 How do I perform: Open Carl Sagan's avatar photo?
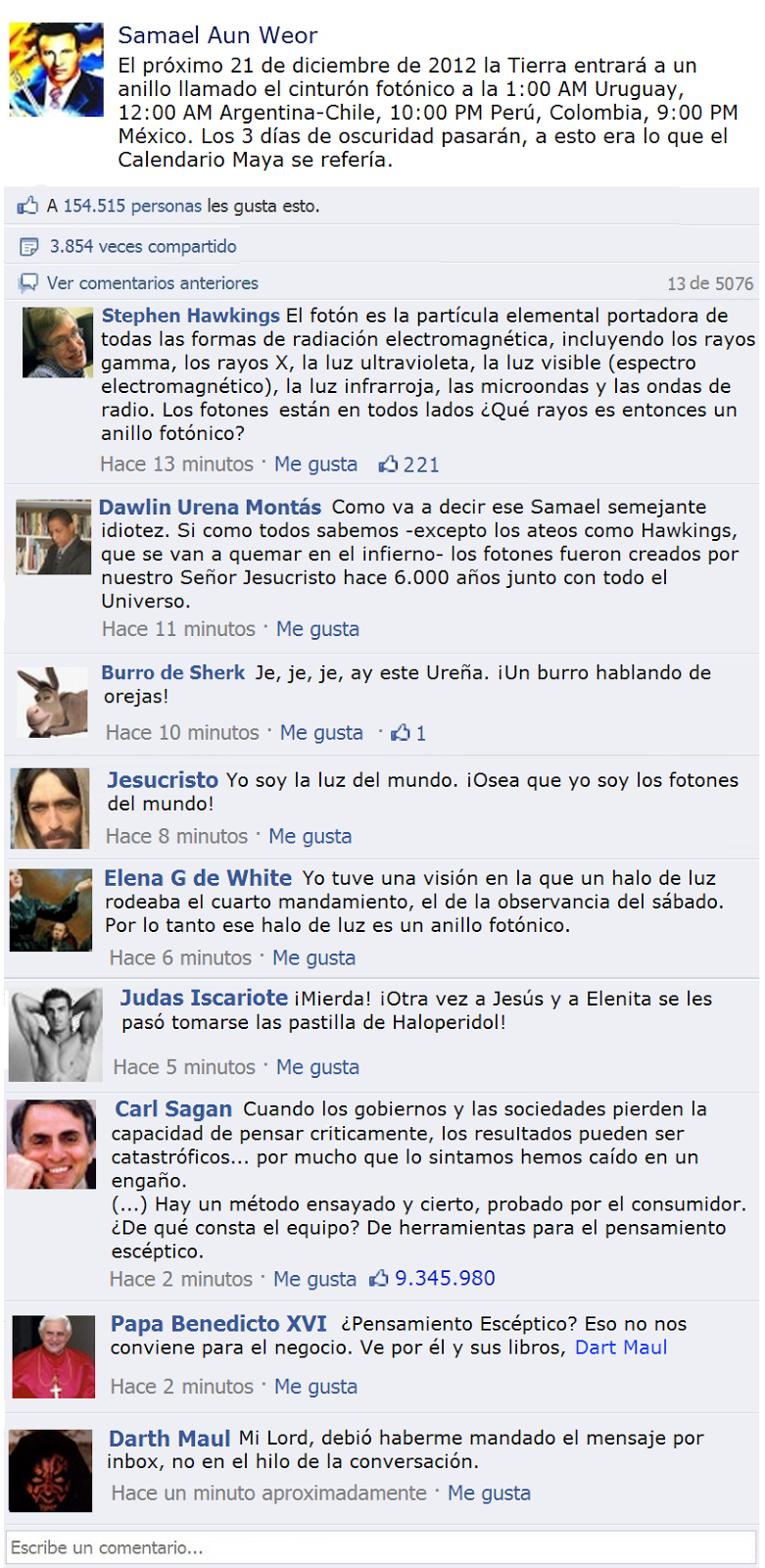click(x=51, y=1144)
